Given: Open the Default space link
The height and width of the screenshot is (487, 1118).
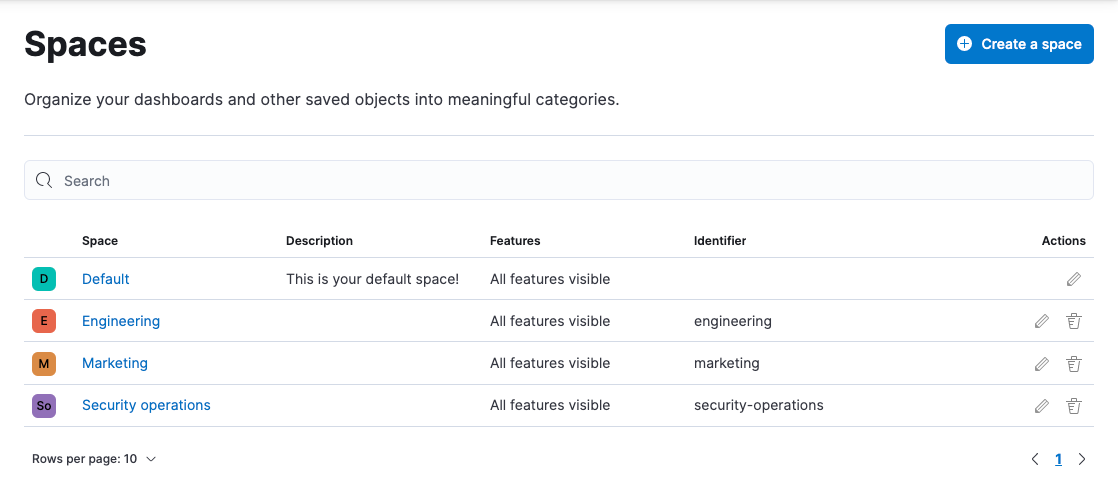Looking at the screenshot, I should [x=106, y=279].
